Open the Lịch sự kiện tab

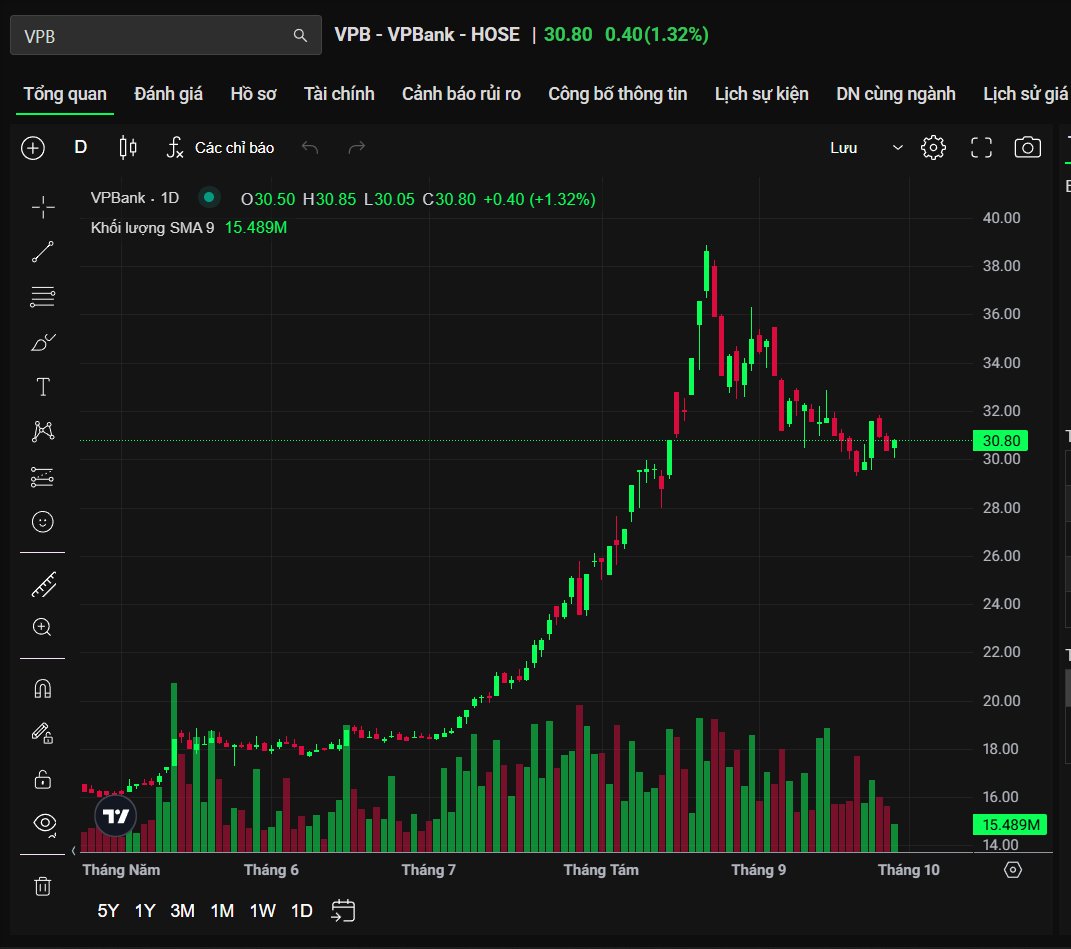[x=762, y=94]
